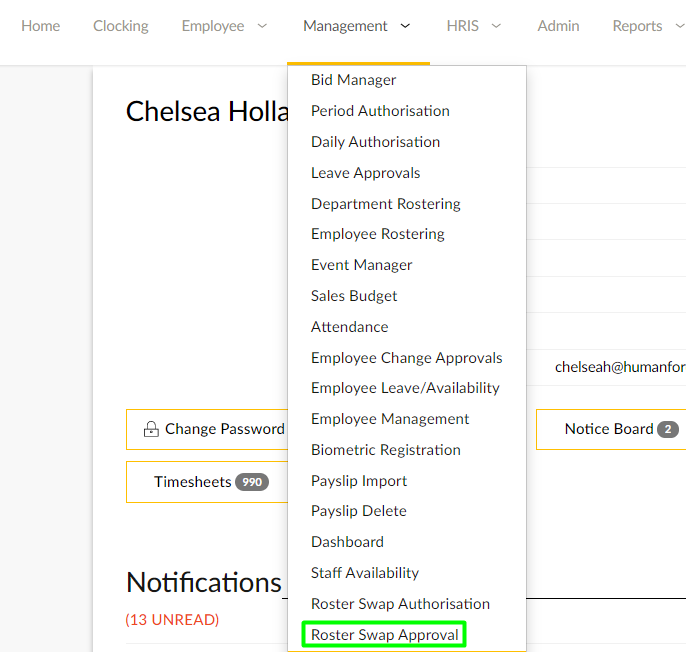Open the Home menu item
The width and height of the screenshot is (686, 652).
pos(40,26)
